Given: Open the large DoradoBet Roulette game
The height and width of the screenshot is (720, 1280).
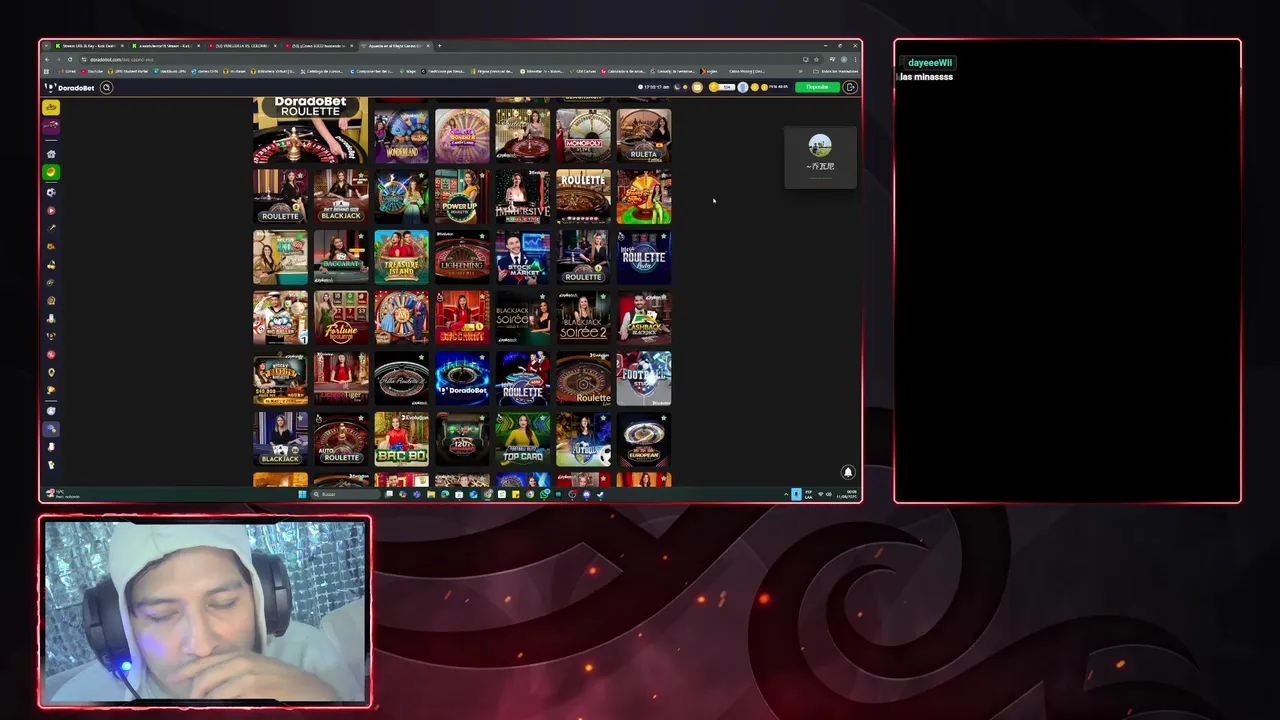Looking at the screenshot, I should [x=310, y=130].
